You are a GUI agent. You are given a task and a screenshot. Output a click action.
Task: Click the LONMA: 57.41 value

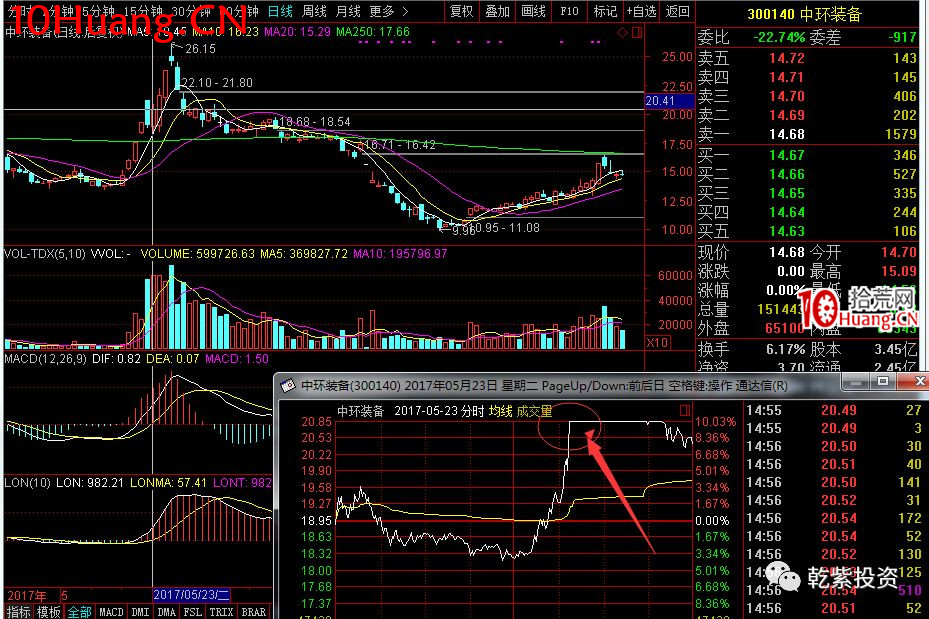pos(168,483)
